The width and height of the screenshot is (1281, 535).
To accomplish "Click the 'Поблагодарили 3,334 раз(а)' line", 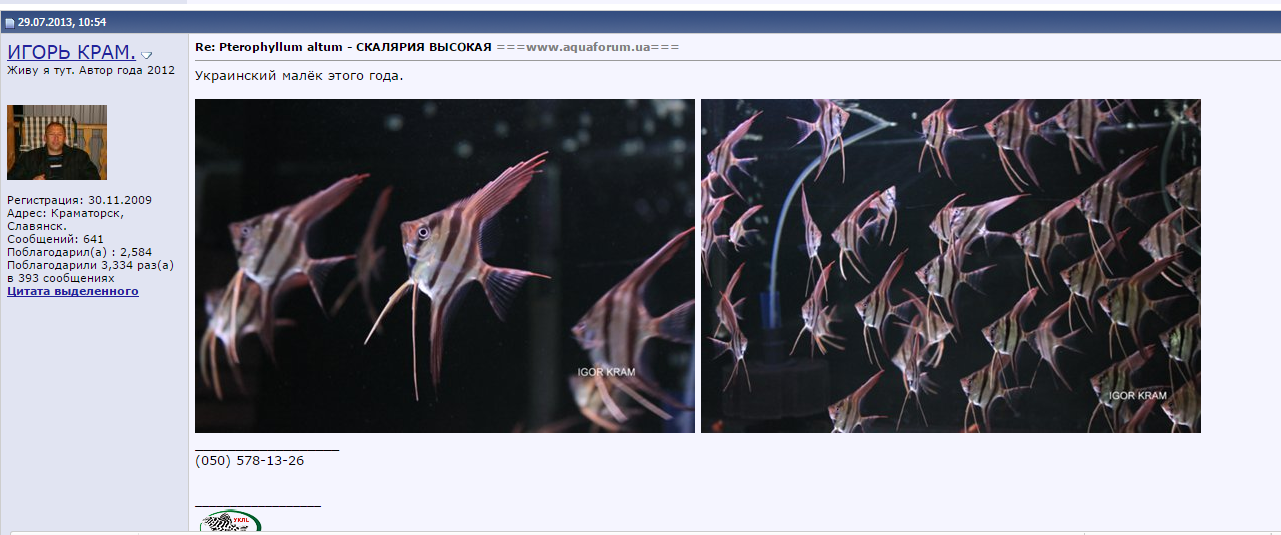I will pyautogui.click(x=90, y=265).
